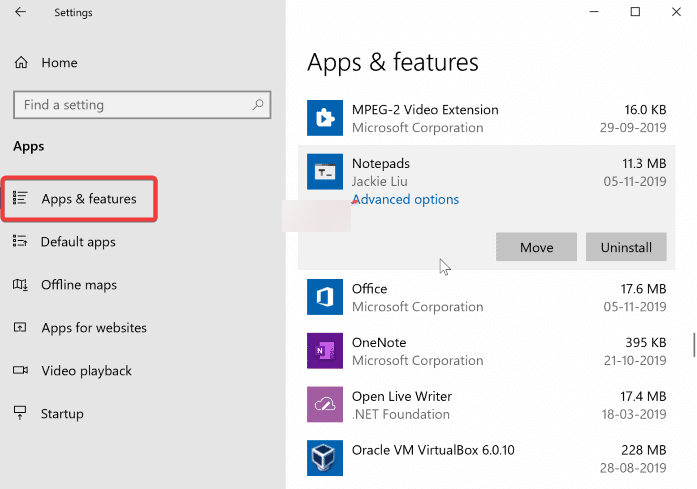Select Open Live Writer entry name
Viewport: 697px width, 489px height.
[x=402, y=397]
